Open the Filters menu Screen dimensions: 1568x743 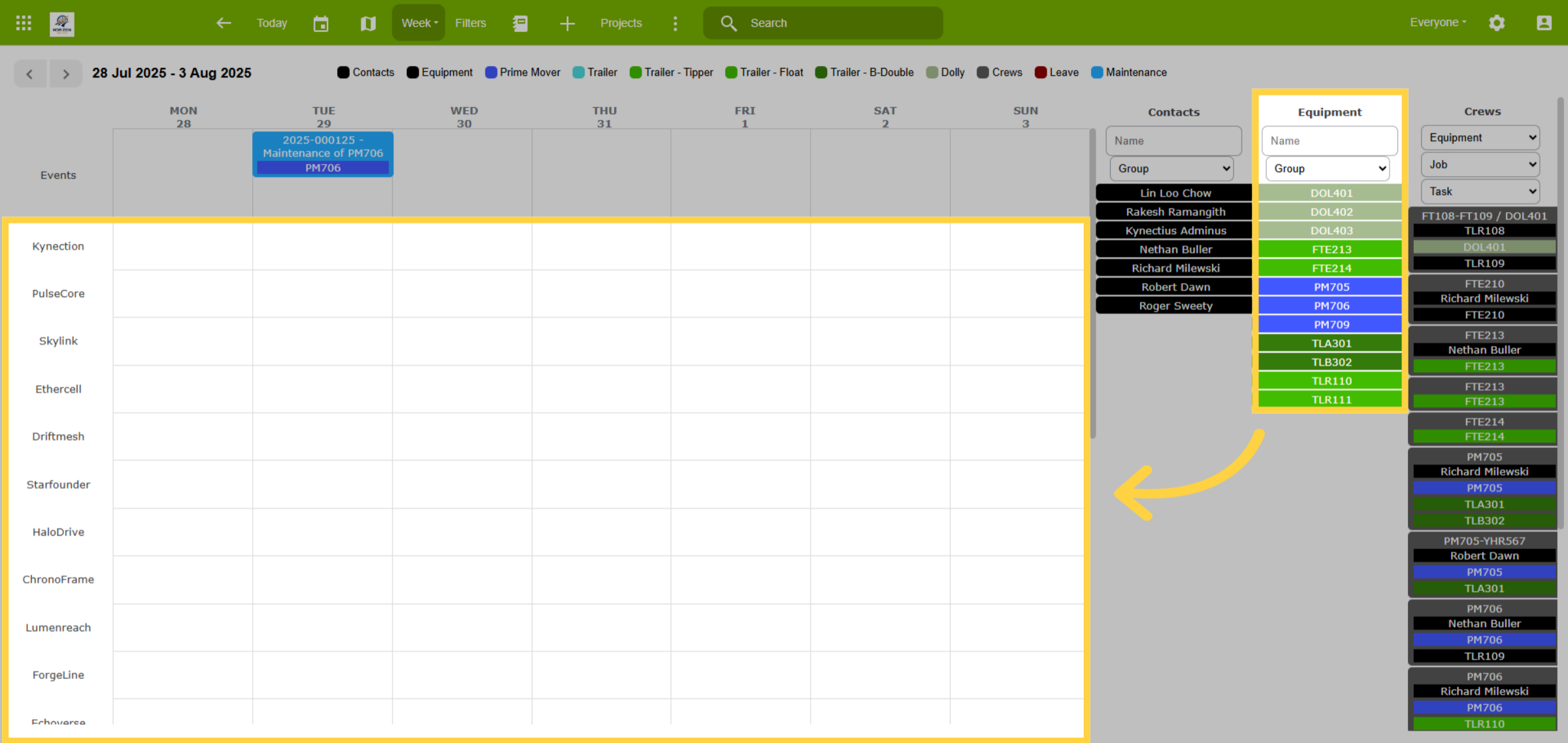coord(470,23)
